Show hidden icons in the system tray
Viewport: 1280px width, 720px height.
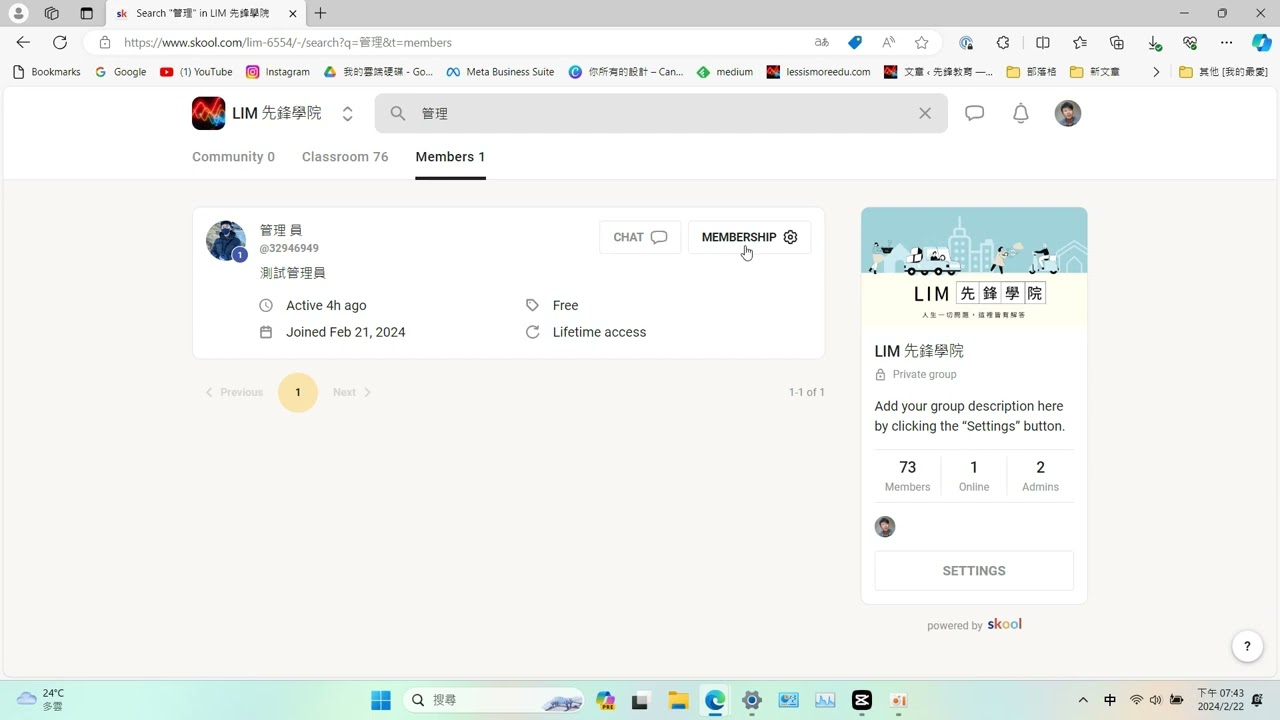click(x=1082, y=700)
